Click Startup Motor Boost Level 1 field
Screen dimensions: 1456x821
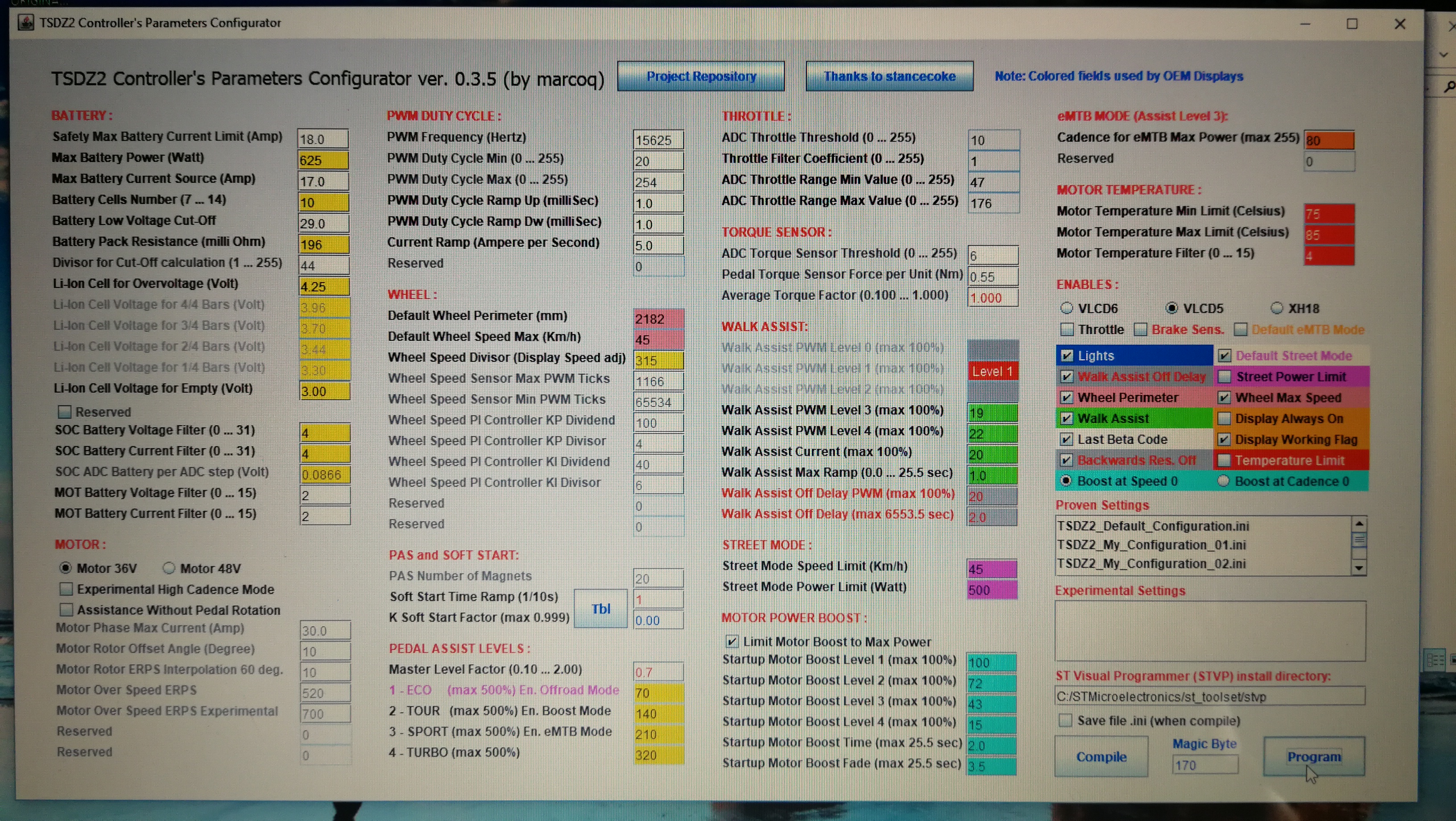pos(992,662)
